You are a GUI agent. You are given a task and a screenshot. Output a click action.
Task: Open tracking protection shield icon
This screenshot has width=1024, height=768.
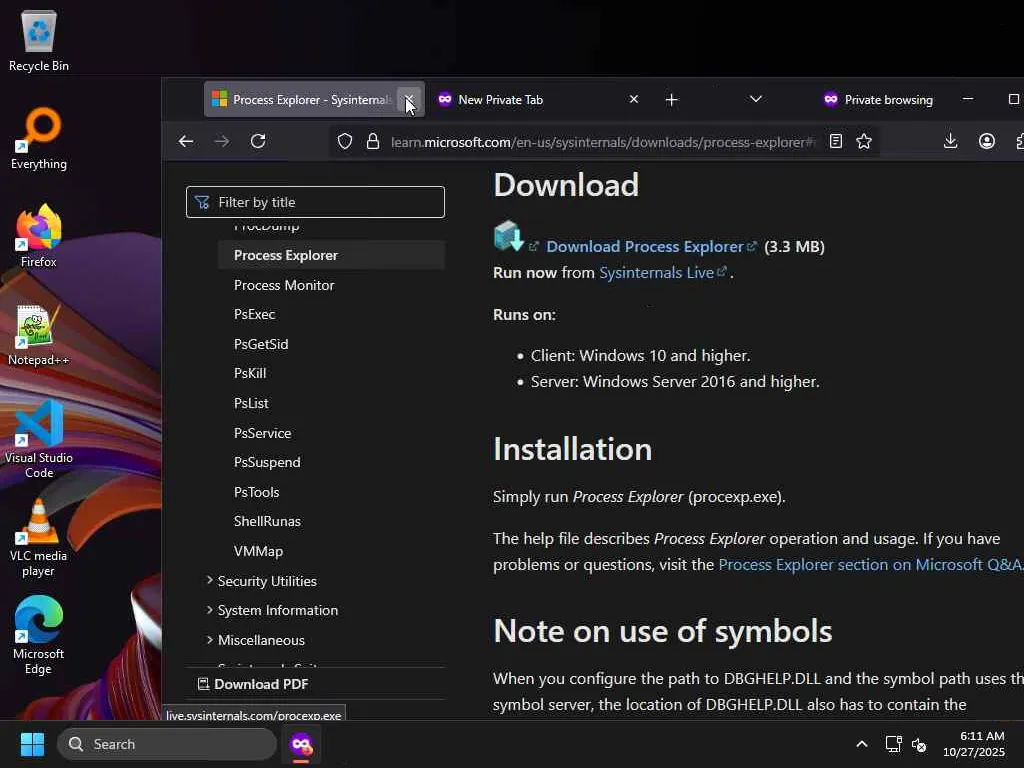(x=345, y=141)
